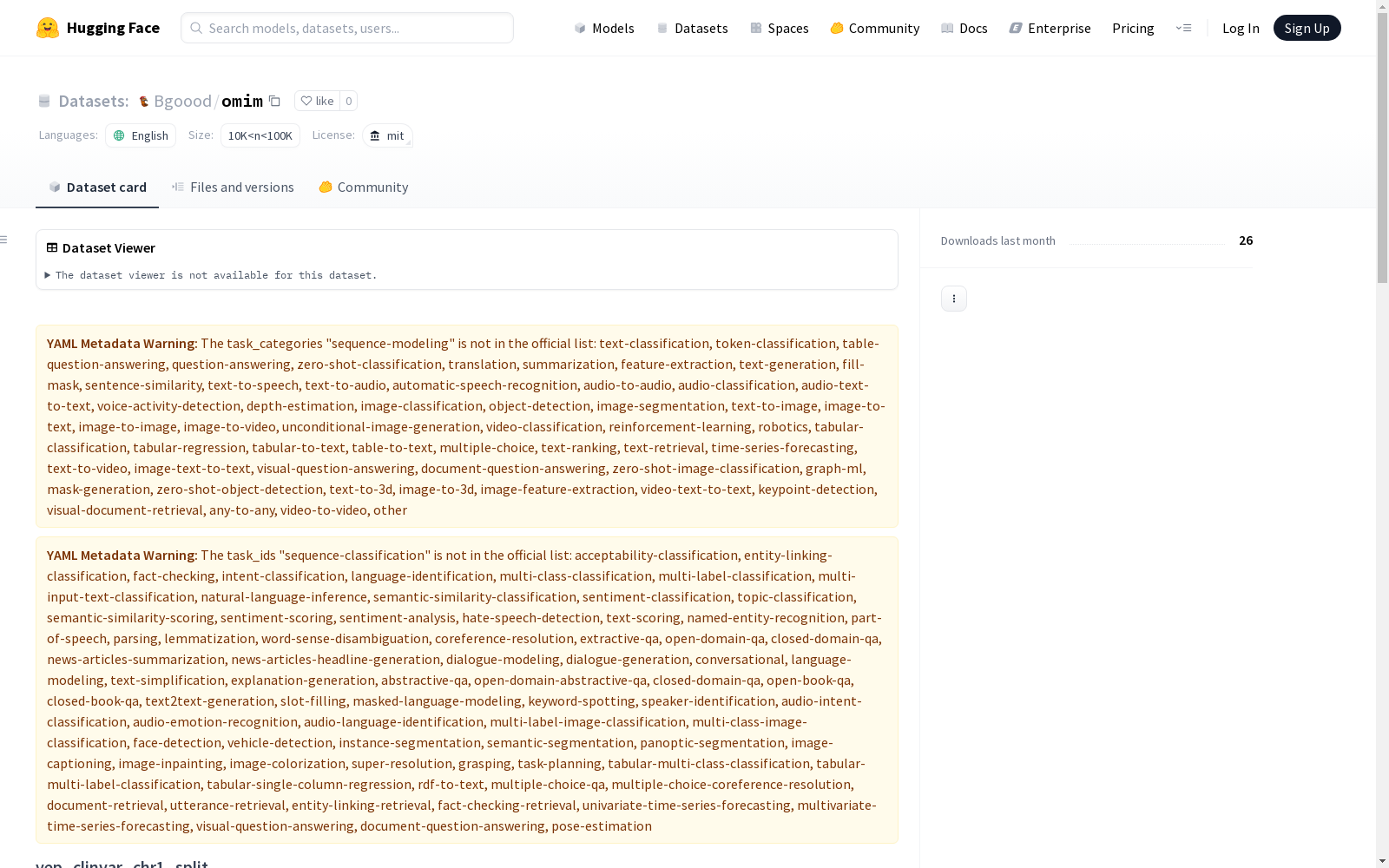Image resolution: width=1389 pixels, height=868 pixels.
Task: View the like count next to like button
Action: pos(348,101)
